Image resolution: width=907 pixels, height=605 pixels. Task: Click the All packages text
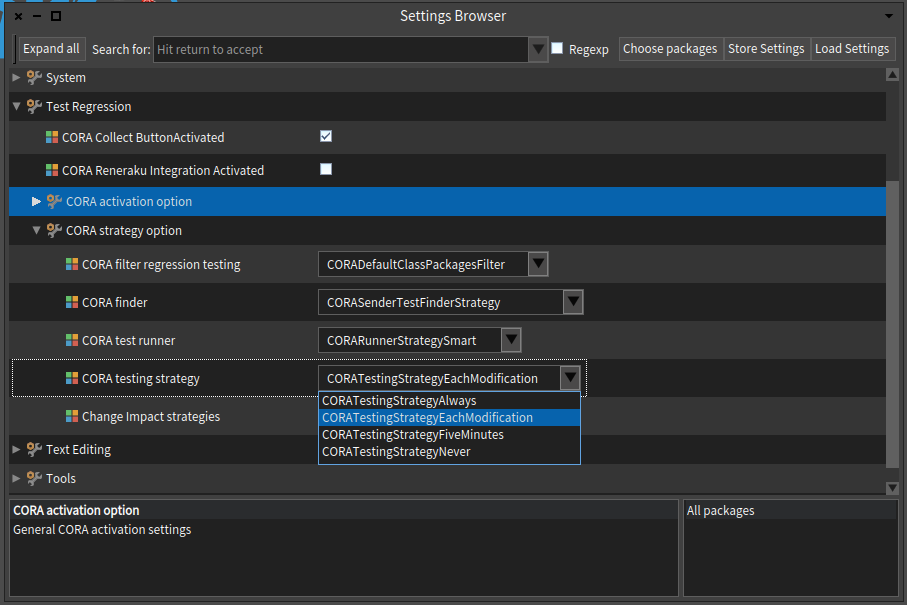(720, 511)
